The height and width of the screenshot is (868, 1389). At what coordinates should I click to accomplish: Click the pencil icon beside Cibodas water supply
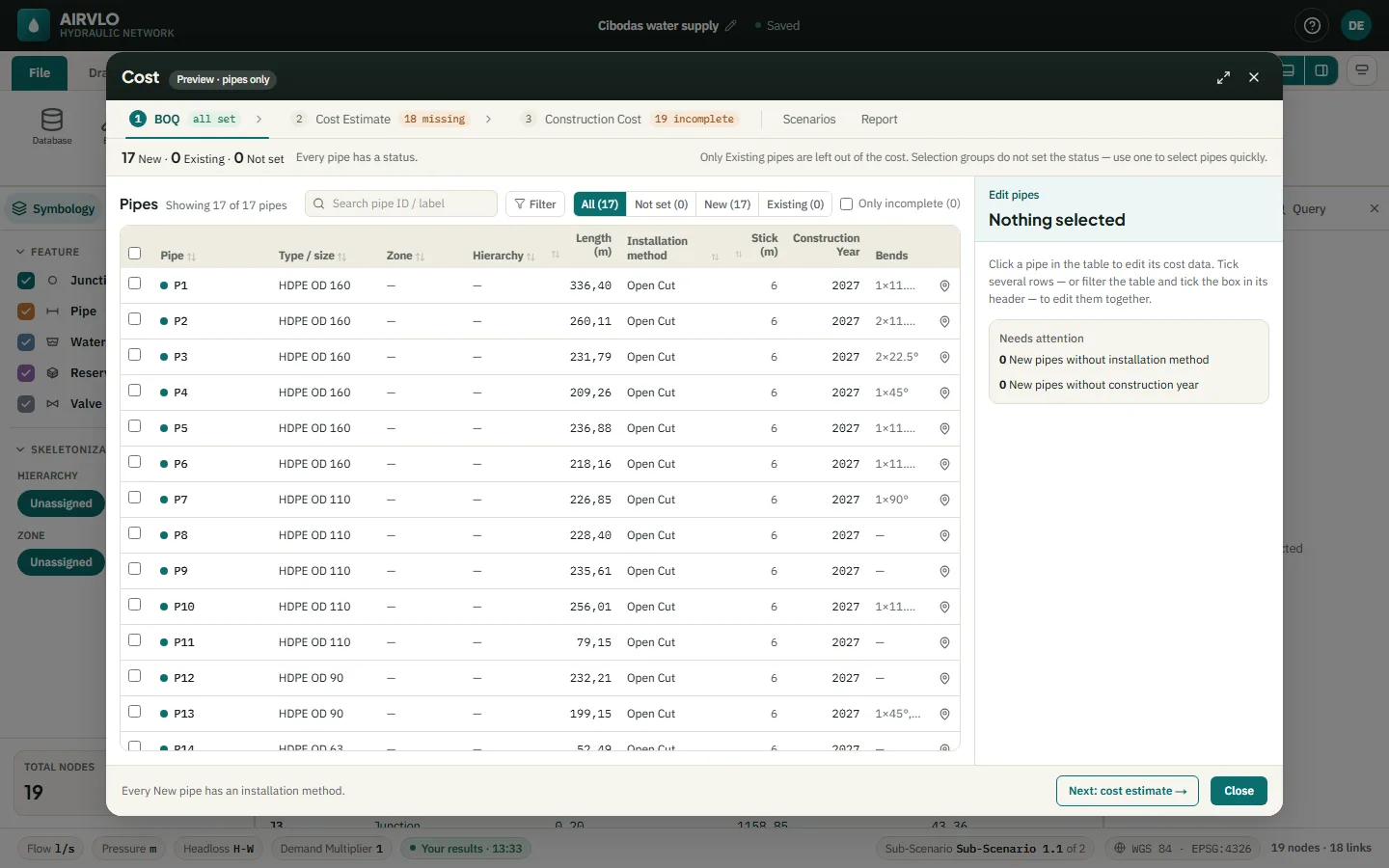coord(730,26)
